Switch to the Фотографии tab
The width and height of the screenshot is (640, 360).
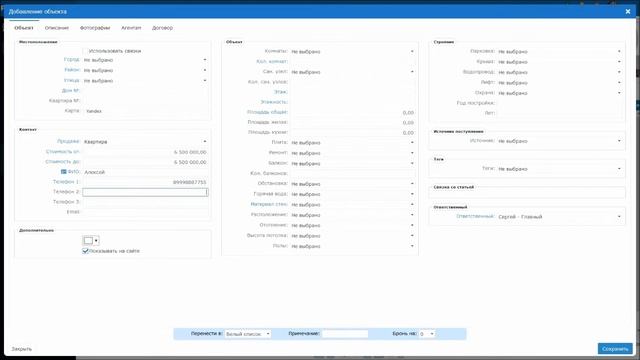tap(95, 28)
